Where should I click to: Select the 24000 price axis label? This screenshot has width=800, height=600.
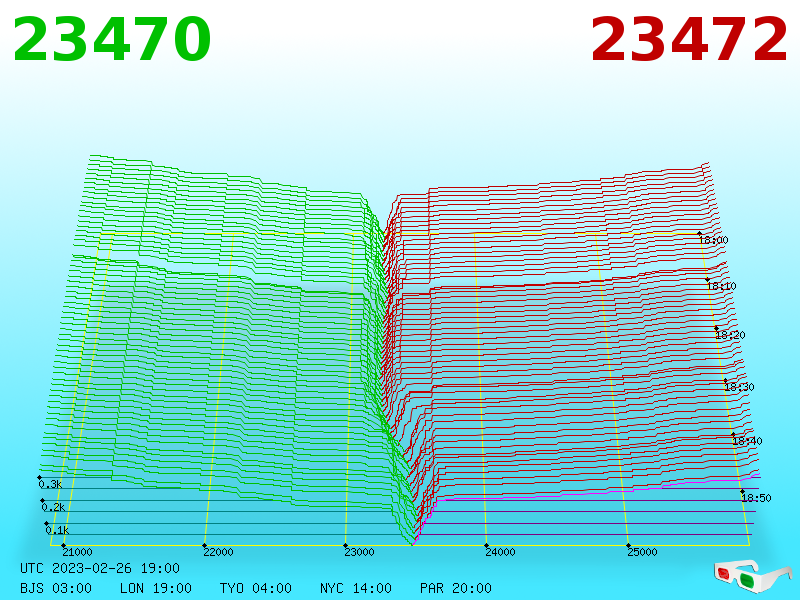pos(500,552)
